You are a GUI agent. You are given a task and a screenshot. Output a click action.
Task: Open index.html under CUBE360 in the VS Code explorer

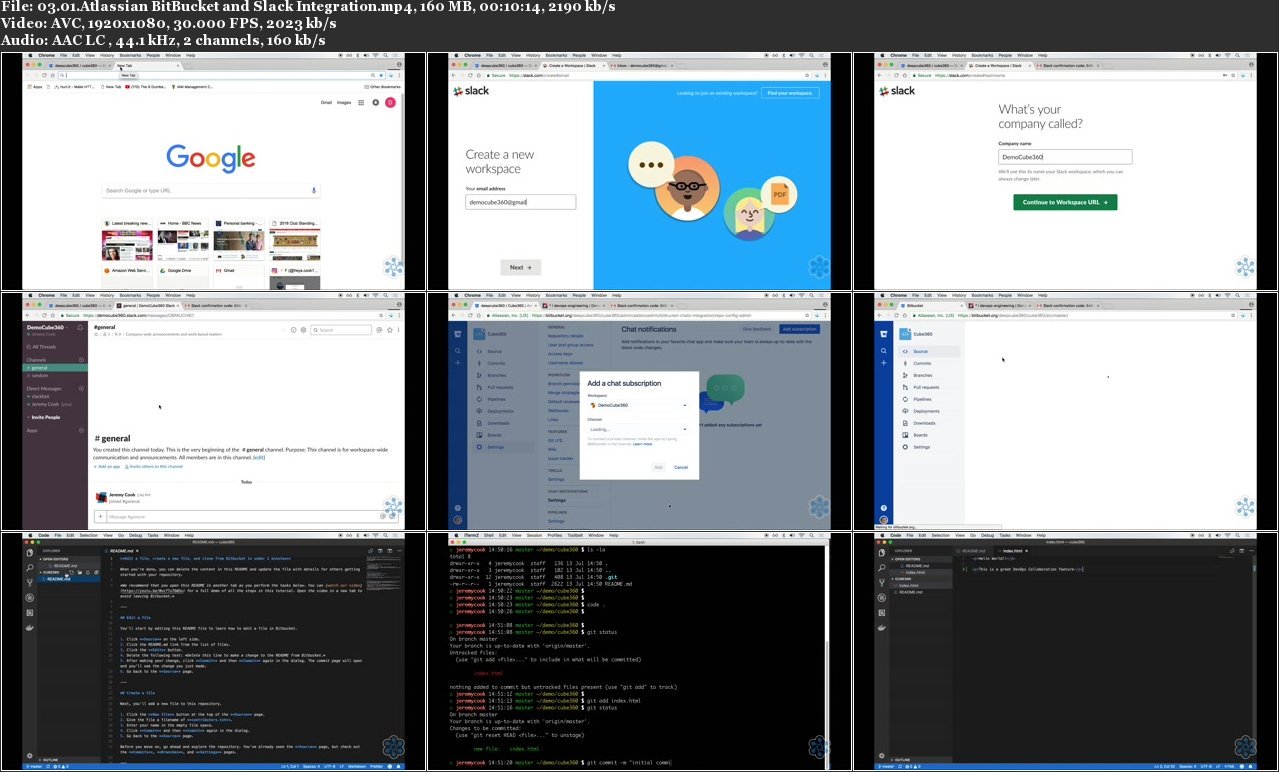[909, 585]
